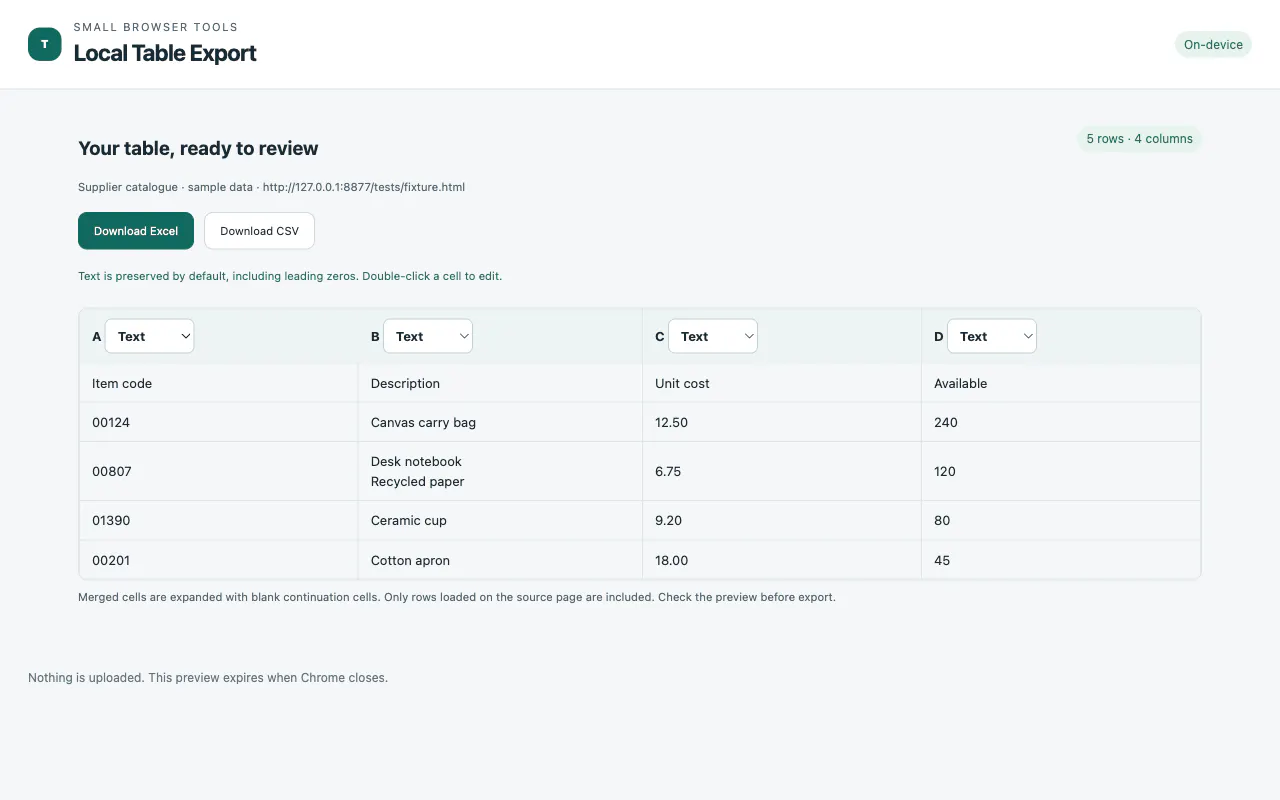1280x800 pixels.
Task: Select the Canvas carry bag cell
Action: pos(500,422)
